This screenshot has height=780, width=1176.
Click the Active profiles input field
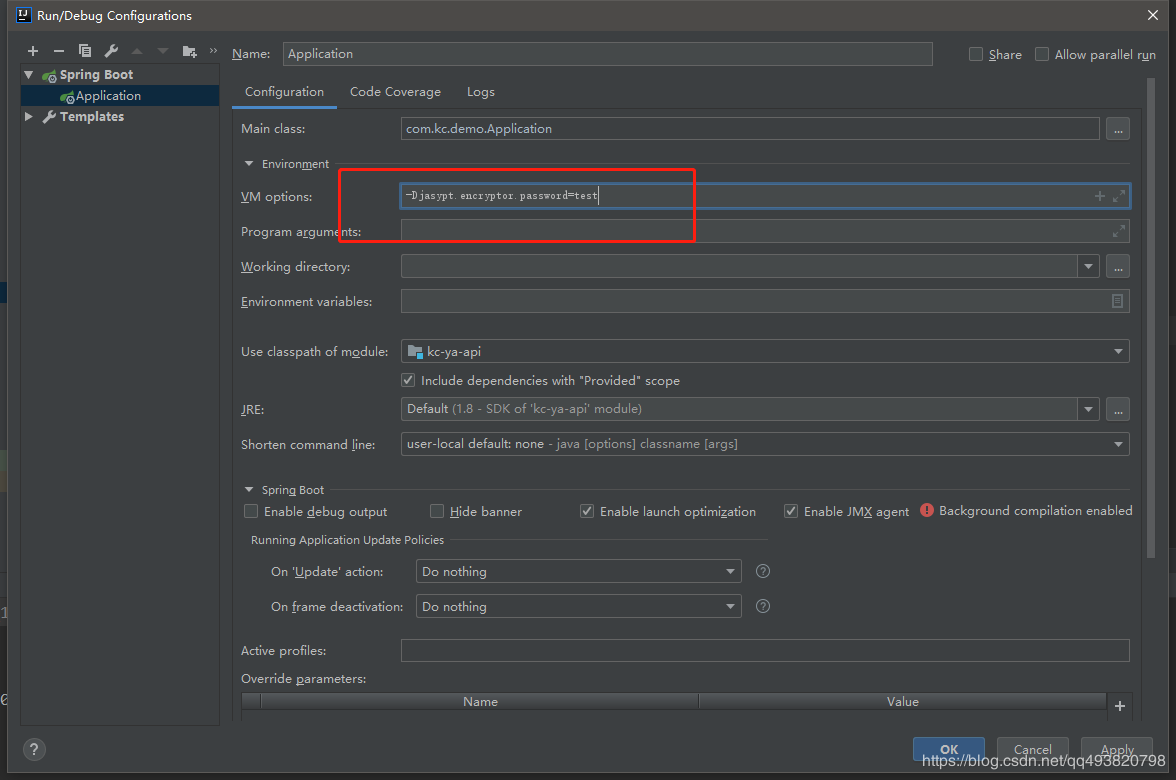pos(765,651)
